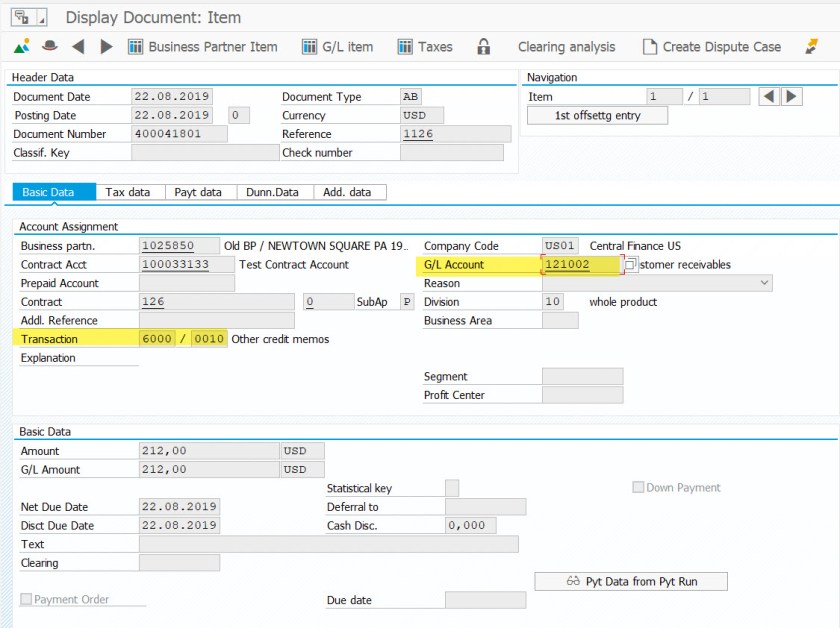The height and width of the screenshot is (628, 840).
Task: Click Create Dispute Case button
Action: tap(711, 47)
